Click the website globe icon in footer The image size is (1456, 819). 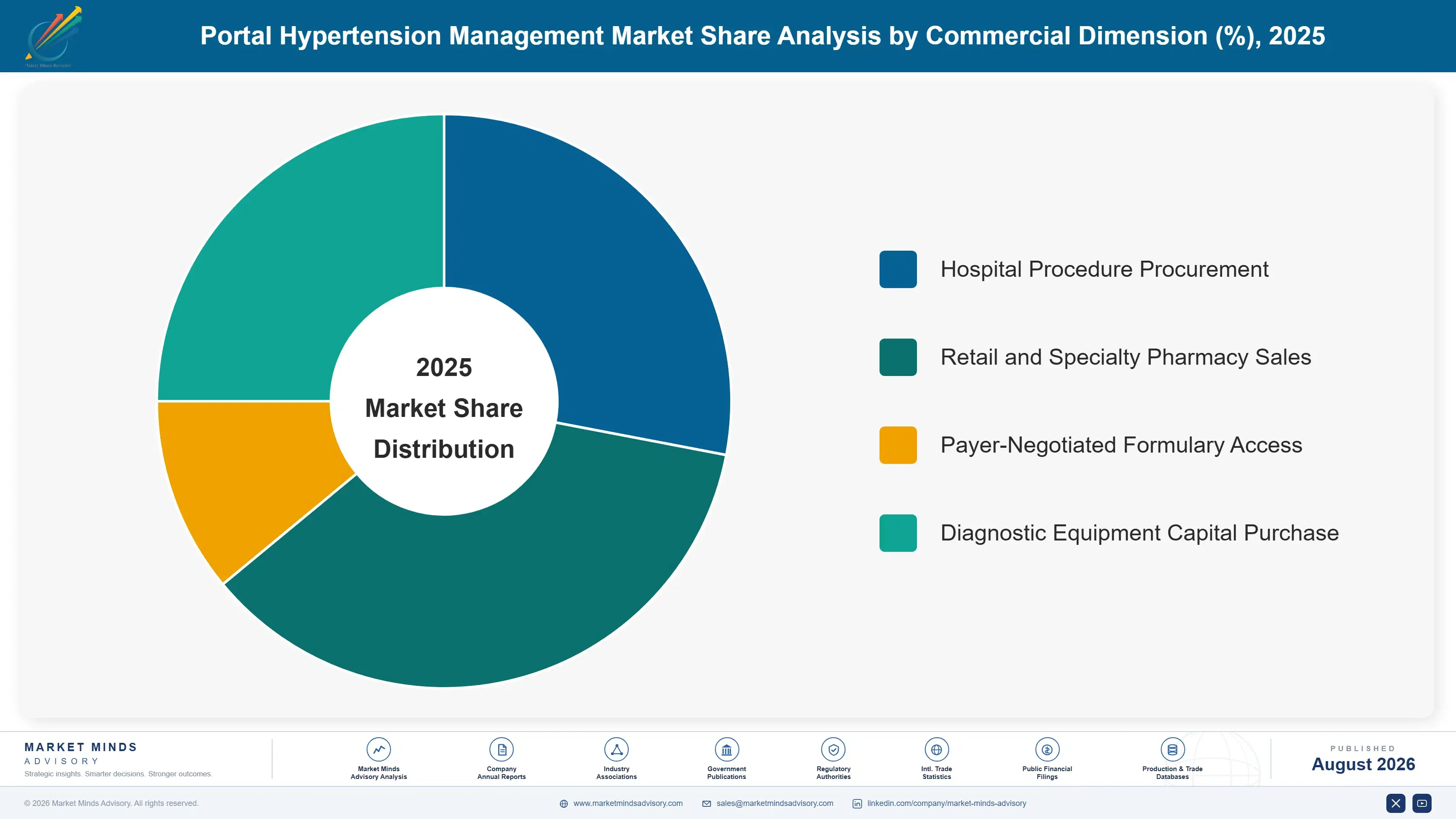(x=563, y=803)
